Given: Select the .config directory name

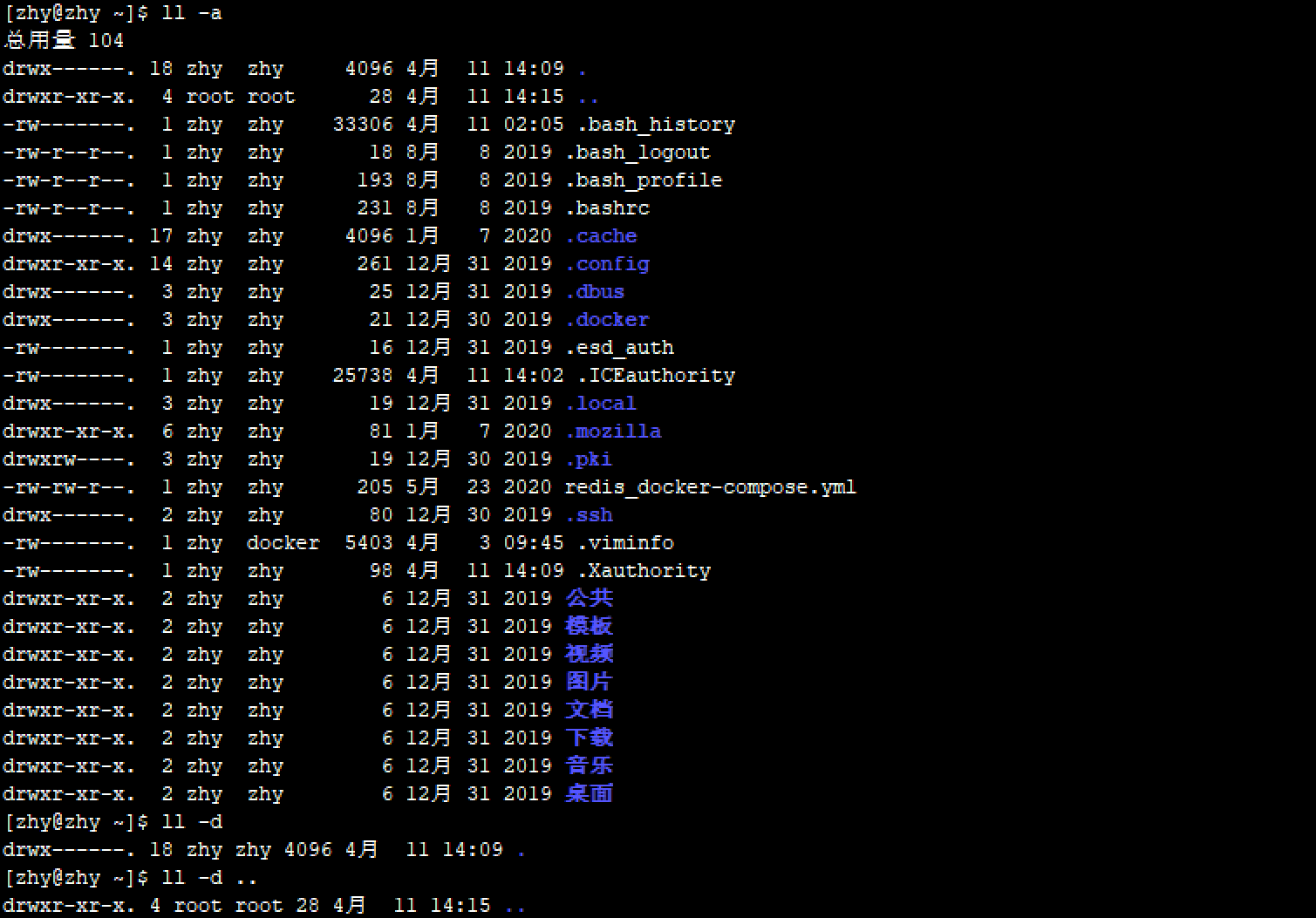Looking at the screenshot, I should tap(608, 264).
